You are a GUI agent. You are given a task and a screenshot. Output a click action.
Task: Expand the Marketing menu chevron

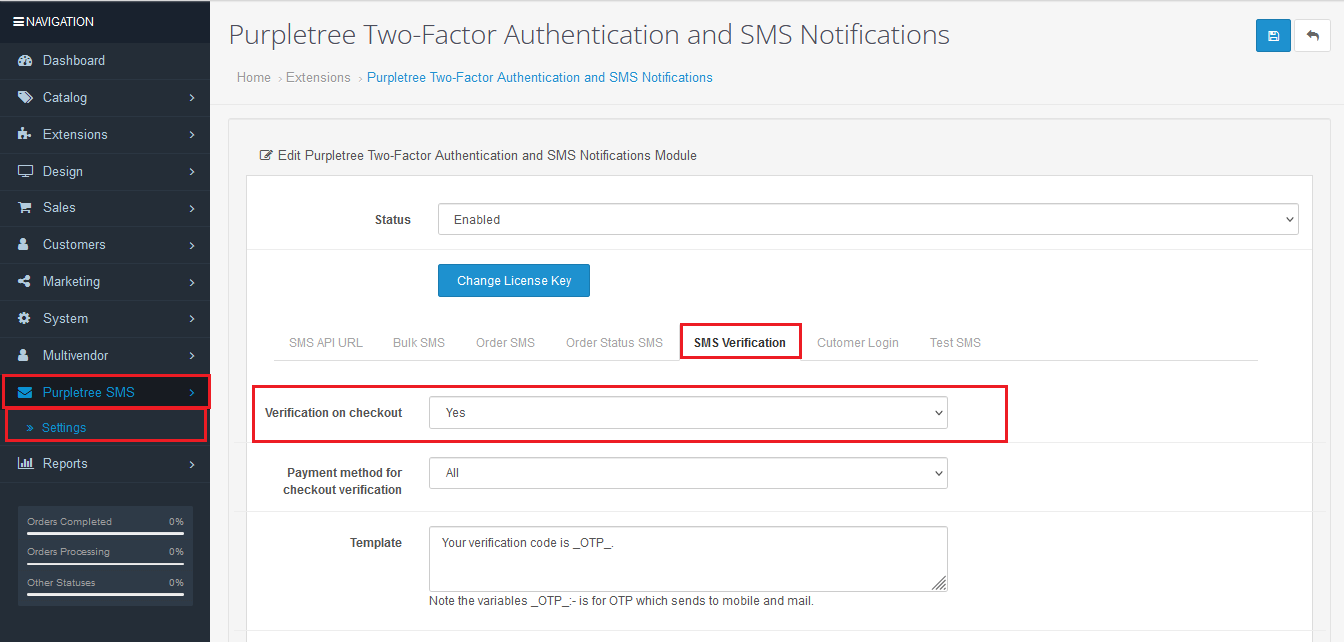pyautogui.click(x=191, y=282)
